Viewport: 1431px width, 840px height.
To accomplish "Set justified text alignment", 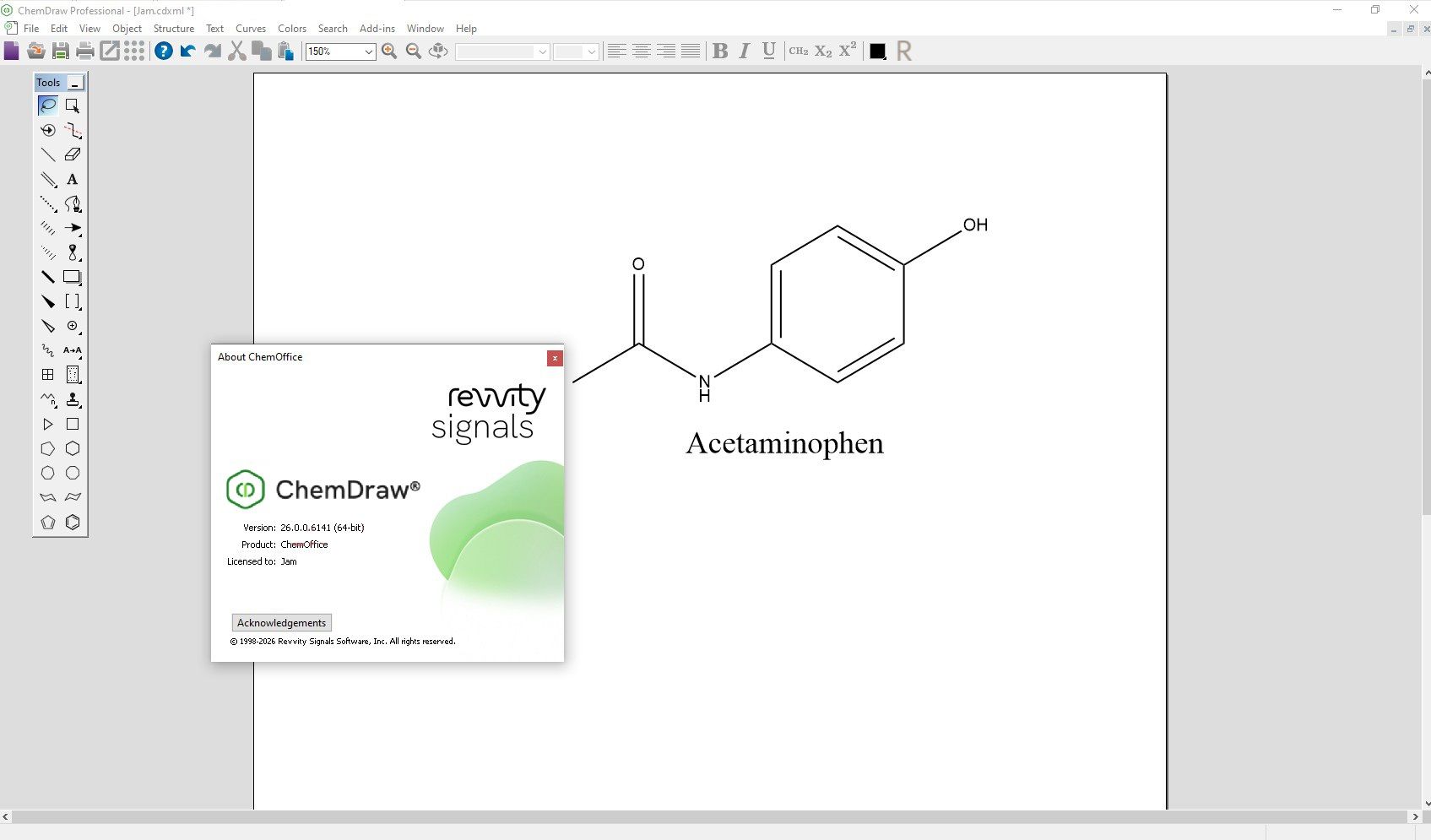I will [691, 51].
